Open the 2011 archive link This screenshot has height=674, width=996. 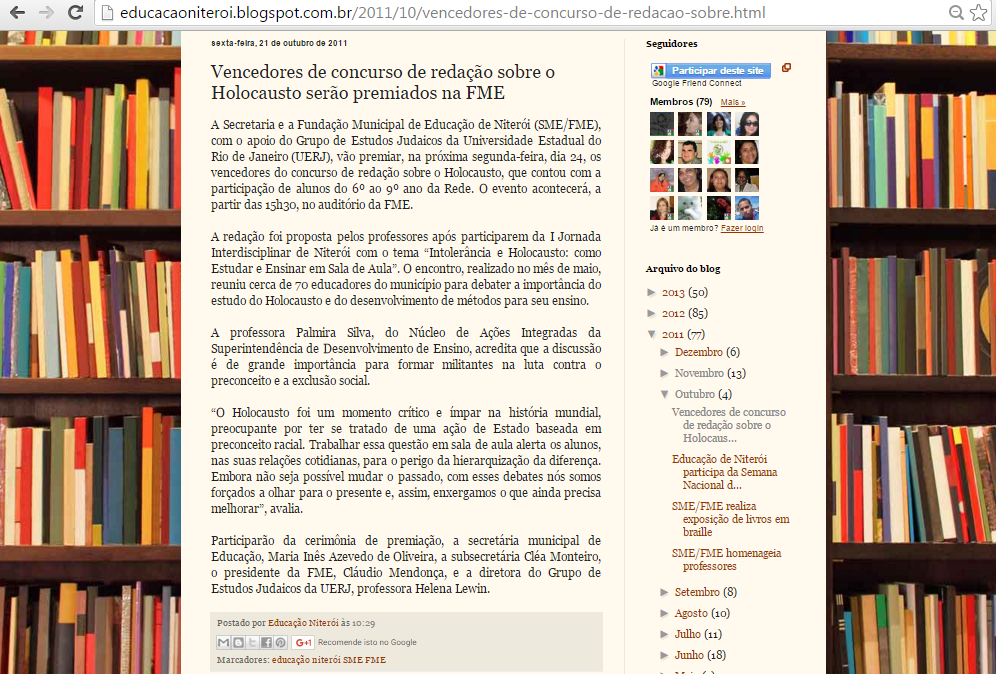[x=673, y=335]
